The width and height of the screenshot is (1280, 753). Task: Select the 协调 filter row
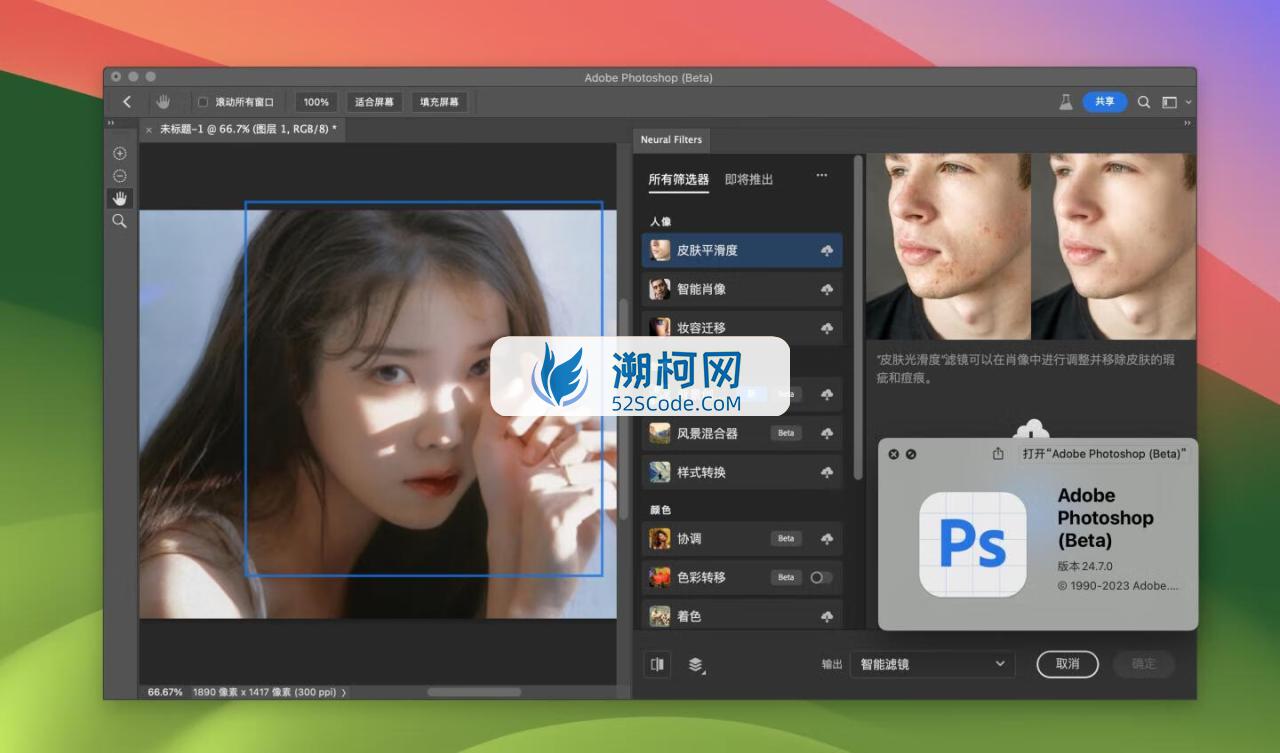(x=742, y=539)
